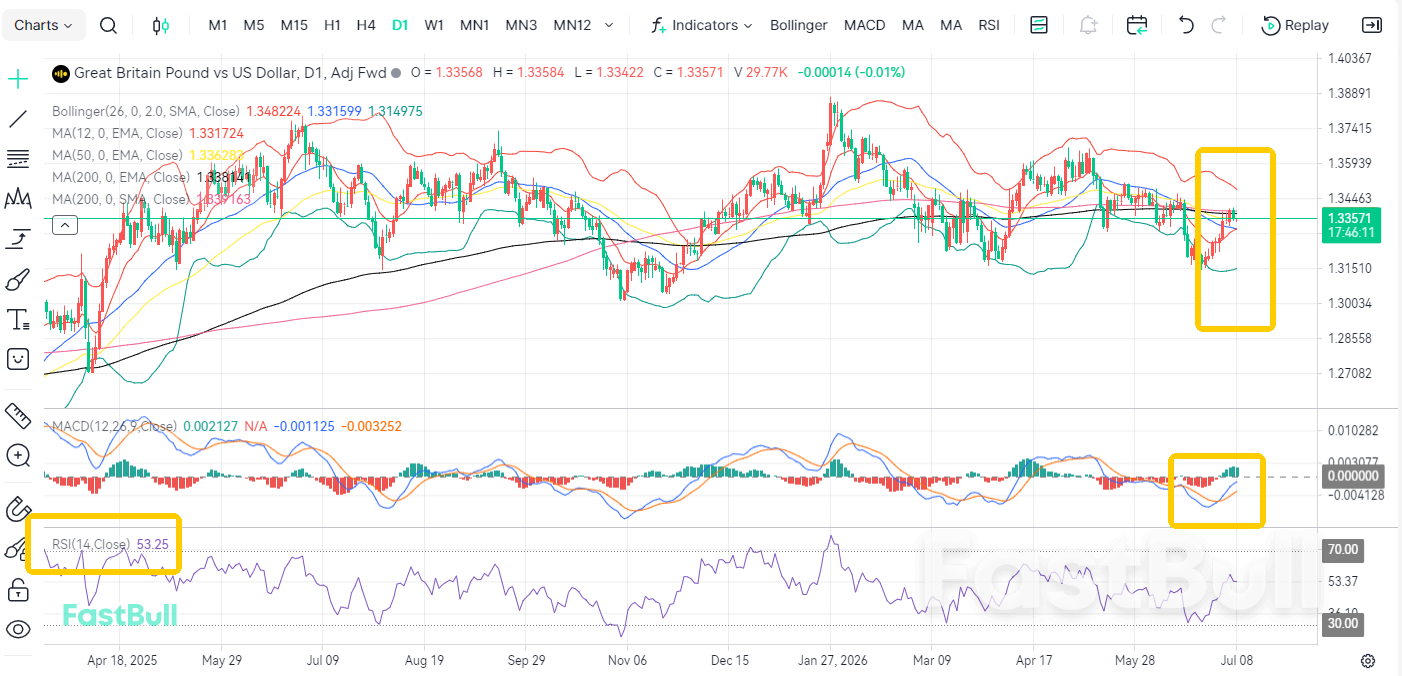This screenshot has height=676, width=1402.
Task: Add the MACD indicator shortcut
Action: (x=865, y=25)
